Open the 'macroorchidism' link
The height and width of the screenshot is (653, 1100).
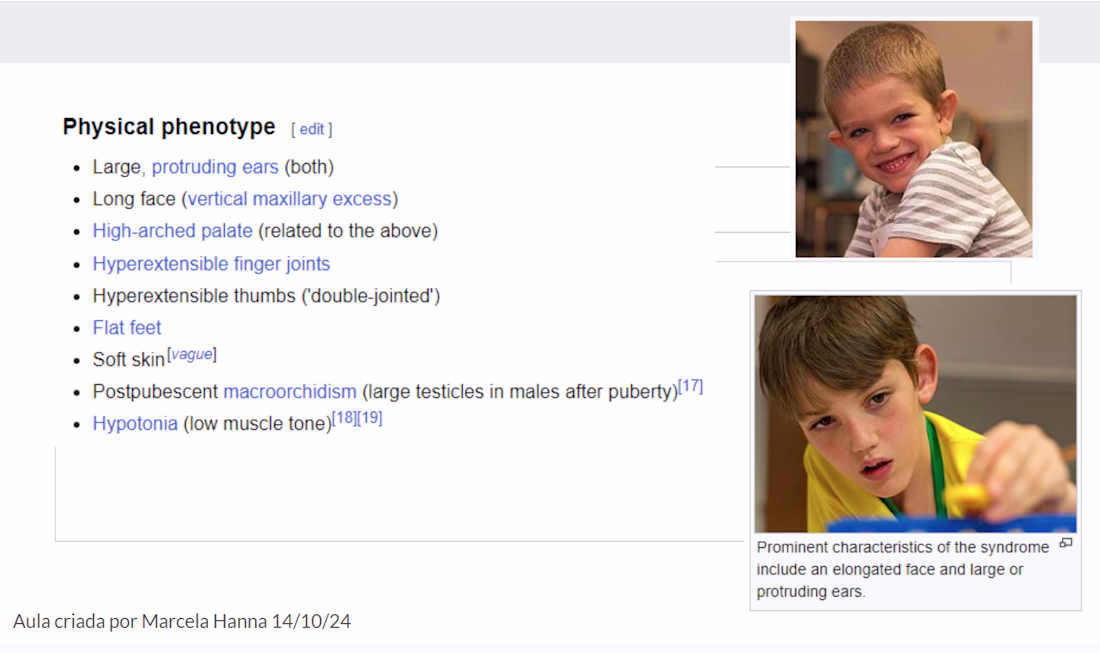290,391
